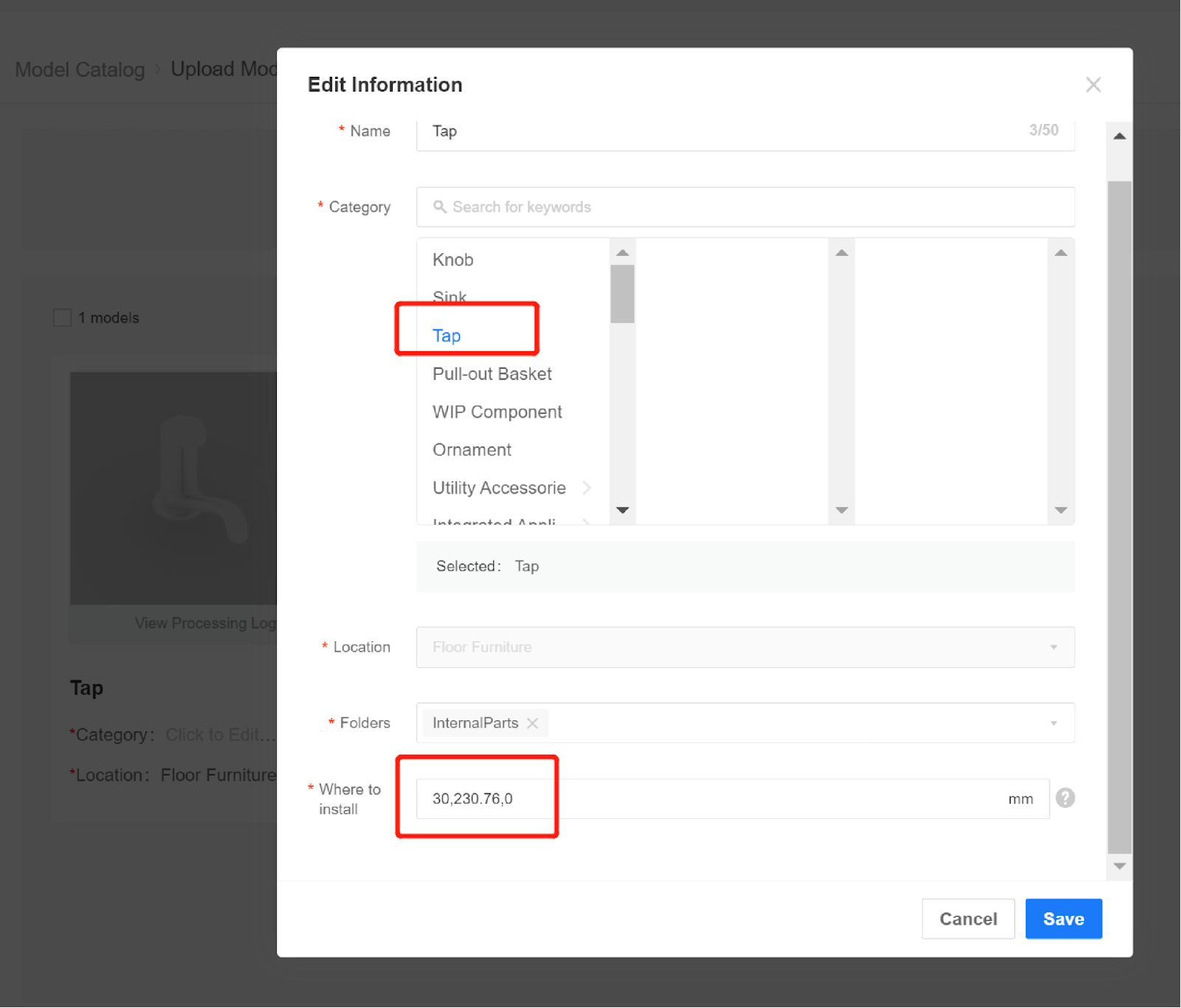Click the Where to install input field
This screenshot has width=1181, height=1008.
(731, 798)
